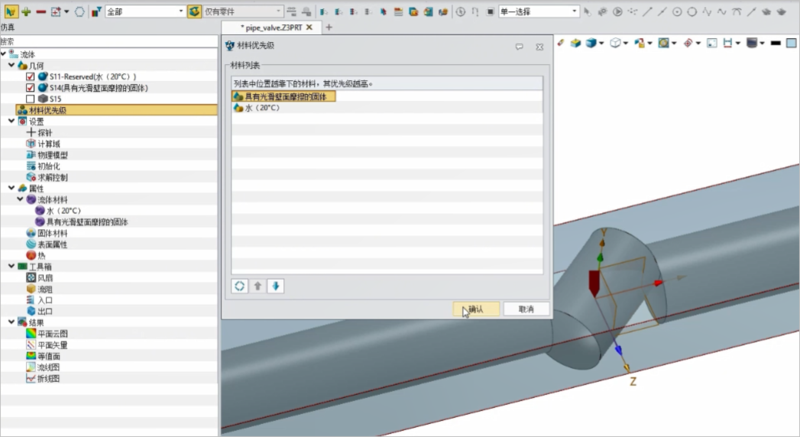Select 平面云图 plane contour result
The image size is (800, 437).
click(51, 333)
